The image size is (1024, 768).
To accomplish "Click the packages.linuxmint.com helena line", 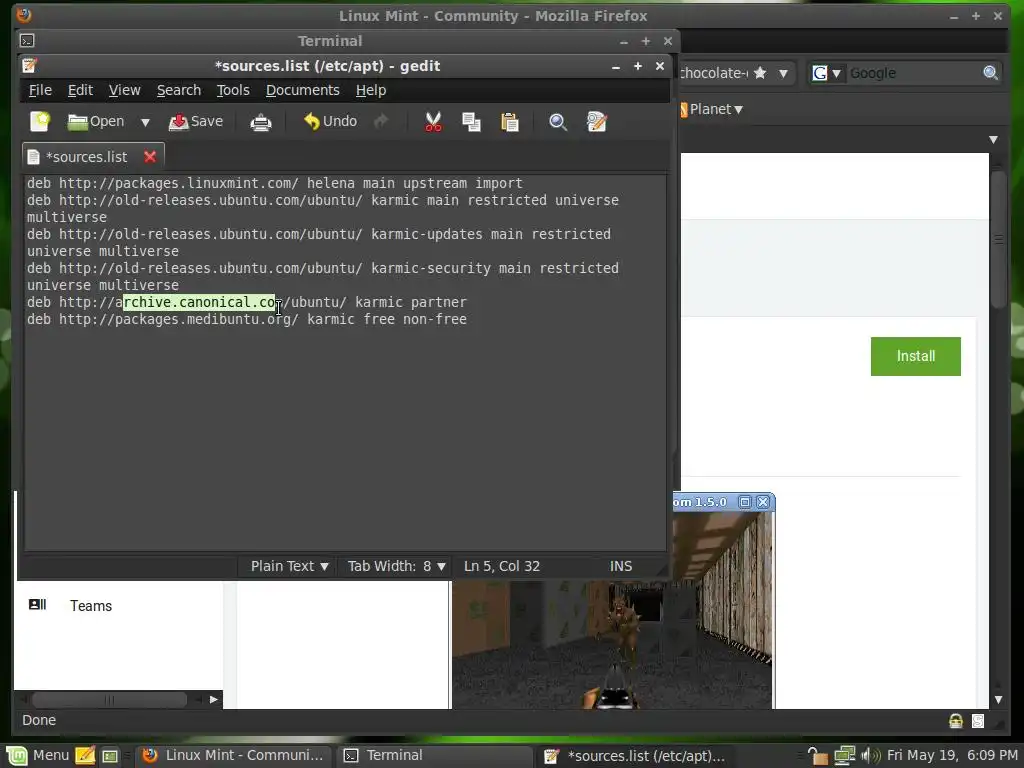I will coord(275,184).
